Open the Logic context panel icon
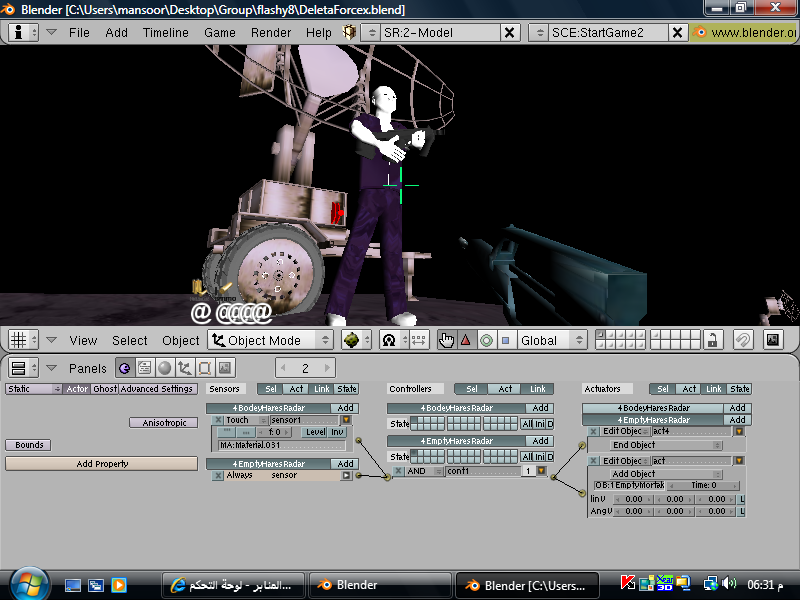This screenshot has height=600, width=800. coord(124,368)
